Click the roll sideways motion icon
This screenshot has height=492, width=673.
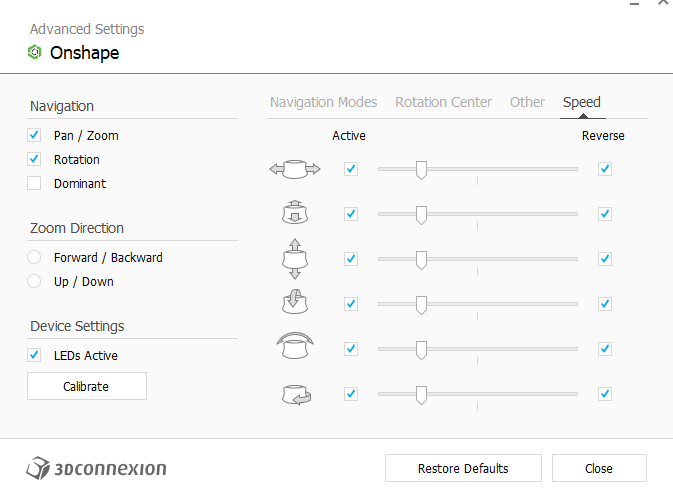click(x=295, y=348)
